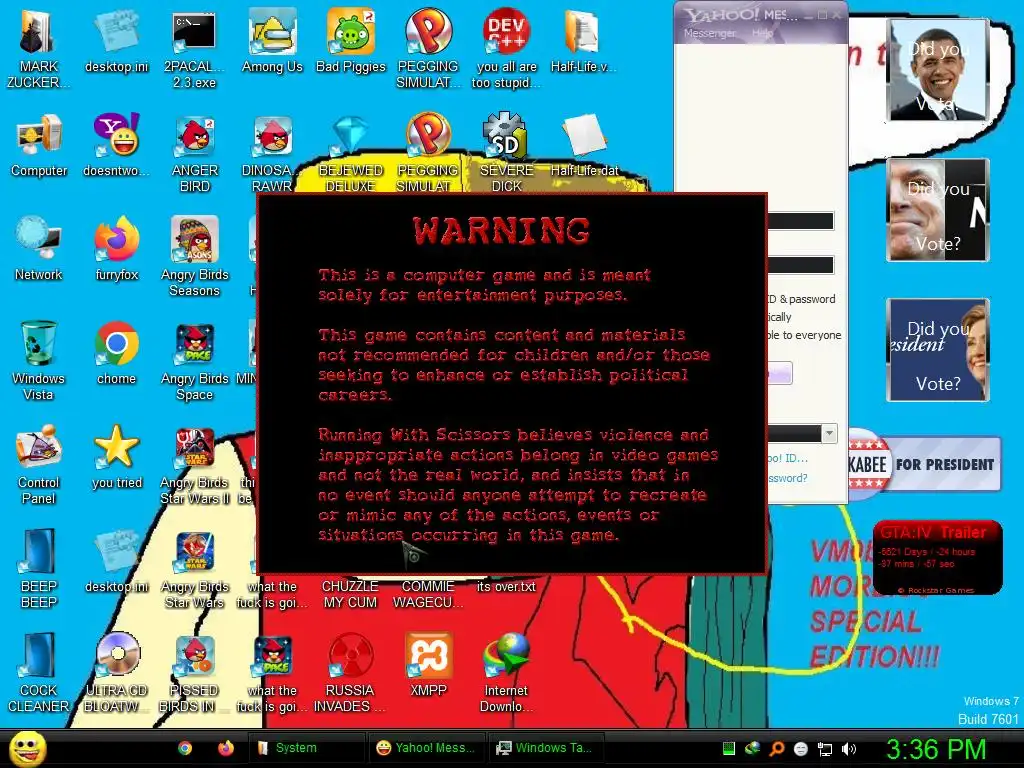Open the COMMIE WAGECU... icon
Screen dimensions: 1024x768
[x=428, y=594]
